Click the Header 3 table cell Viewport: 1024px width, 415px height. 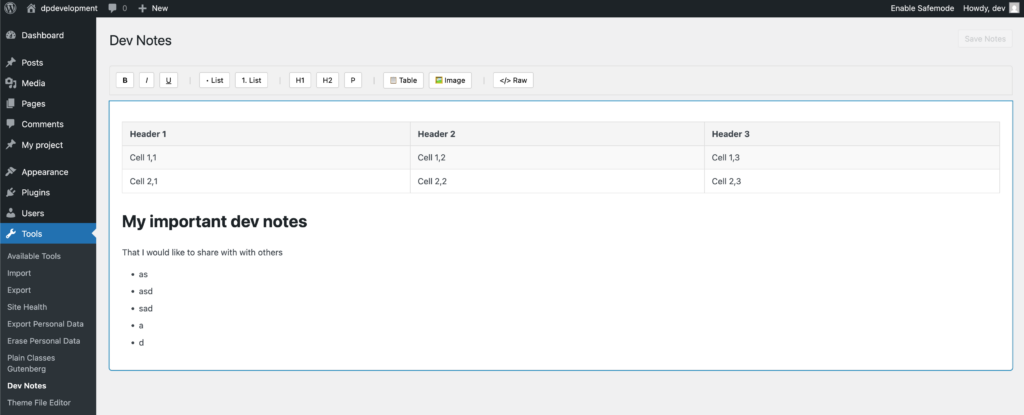click(852, 134)
